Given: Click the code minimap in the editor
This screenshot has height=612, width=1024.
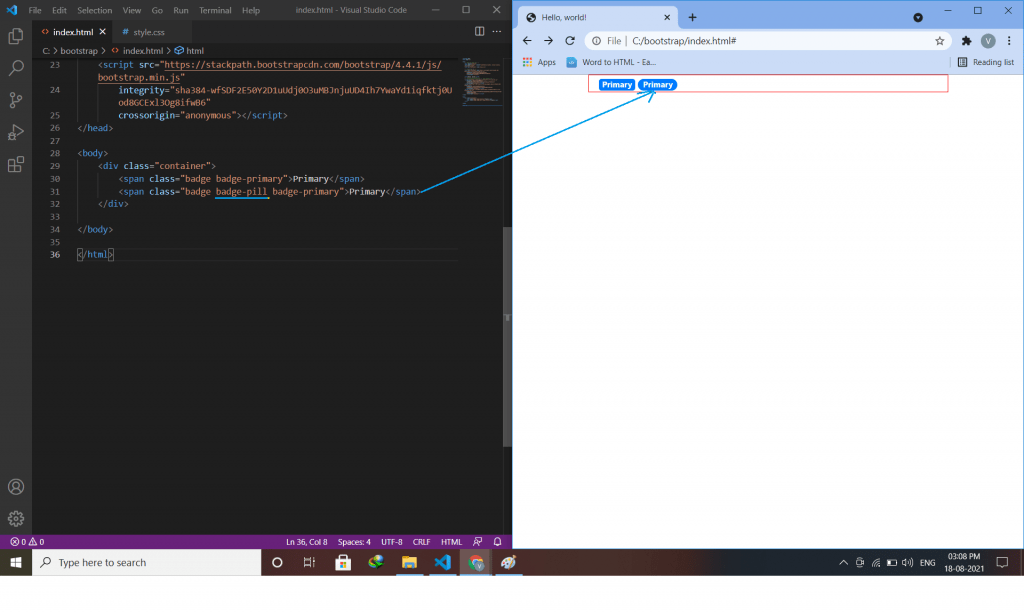Looking at the screenshot, I should 482,82.
